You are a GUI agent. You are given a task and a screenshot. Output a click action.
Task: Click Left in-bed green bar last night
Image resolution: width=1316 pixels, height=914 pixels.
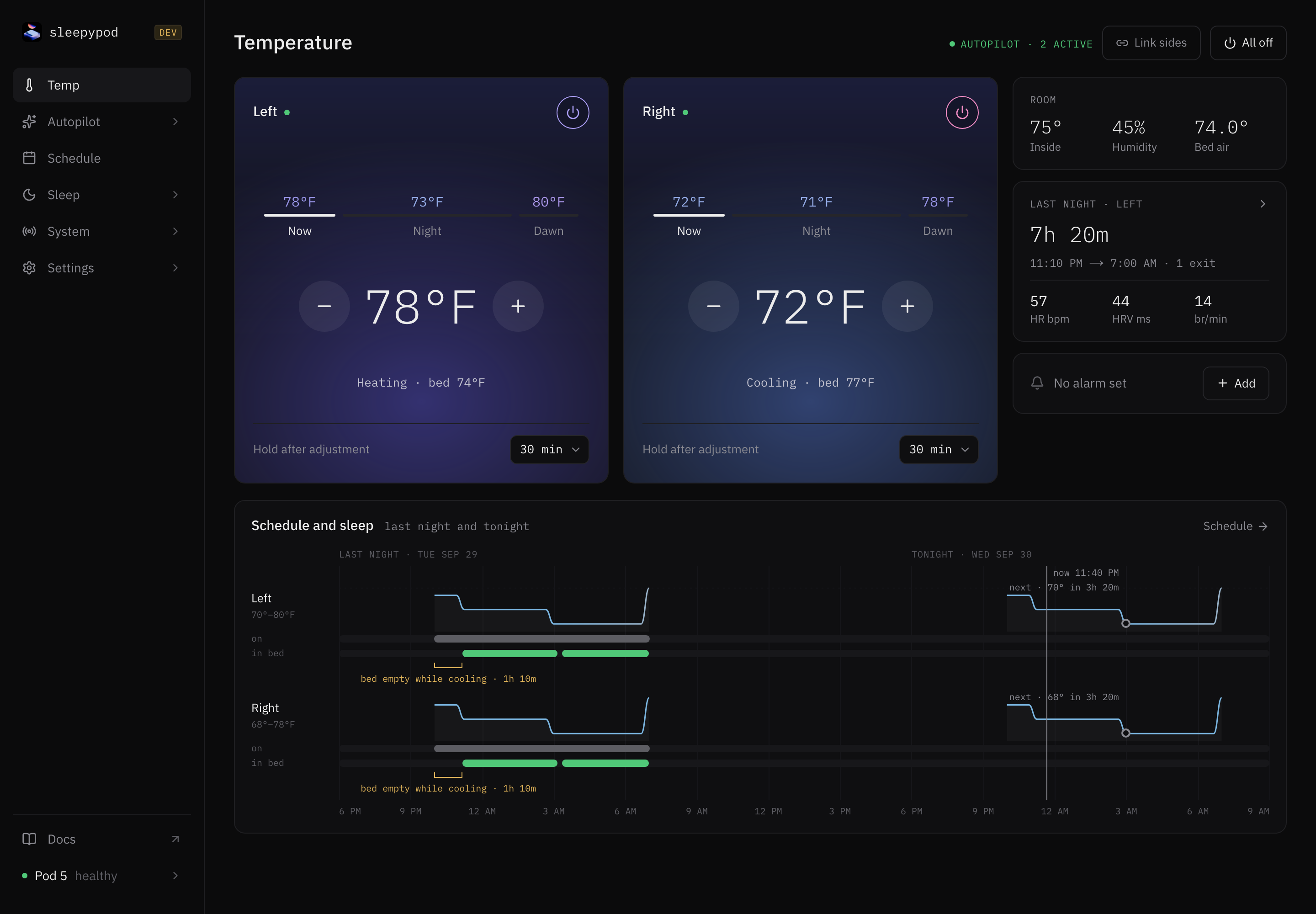coord(509,654)
